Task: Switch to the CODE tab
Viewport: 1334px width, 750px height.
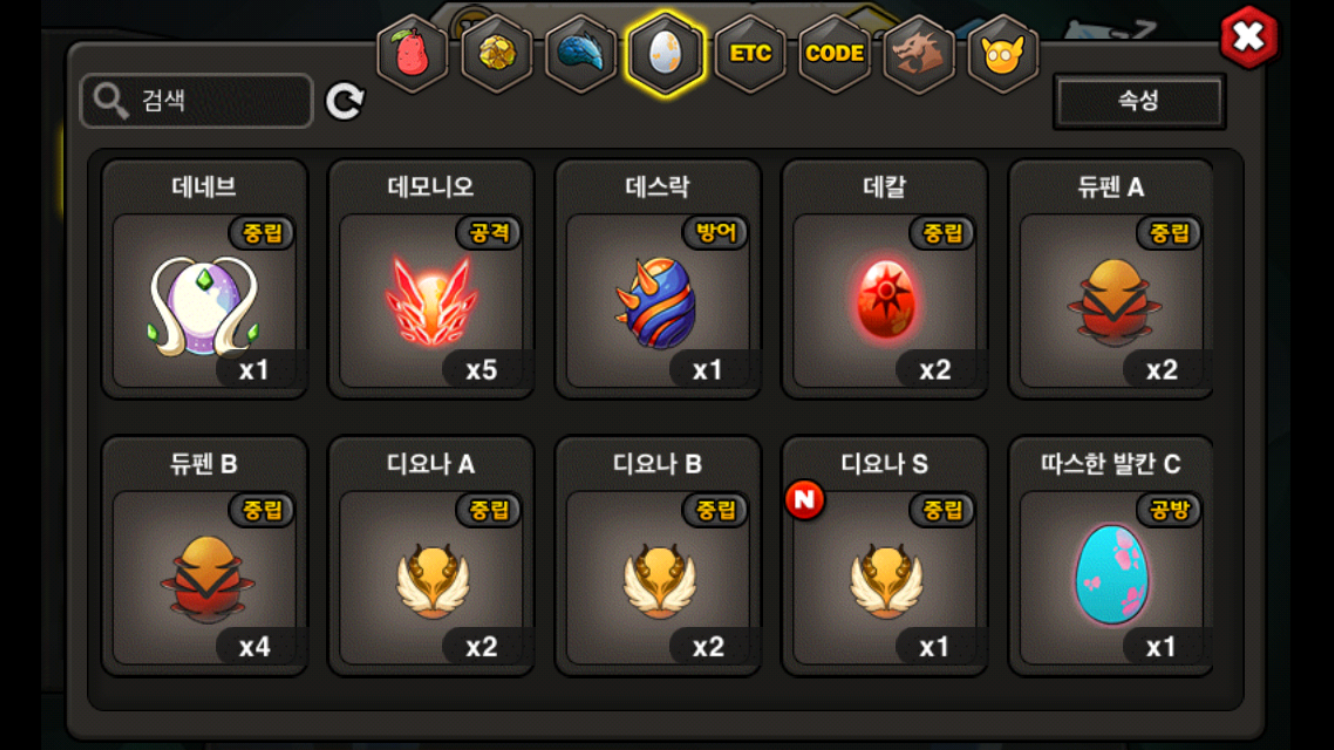Action: click(x=834, y=53)
